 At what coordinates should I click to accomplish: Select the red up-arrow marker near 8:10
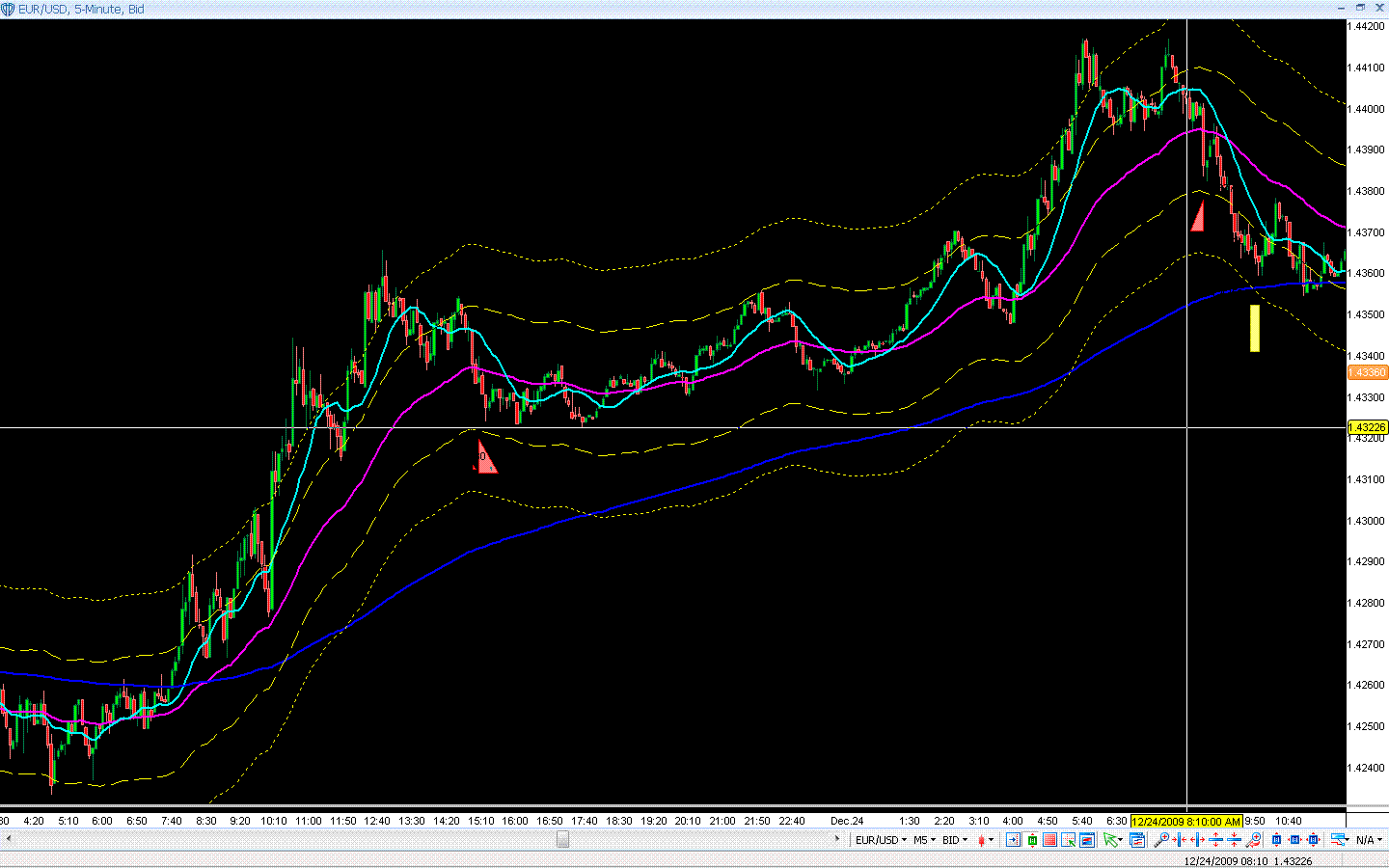(x=1198, y=215)
